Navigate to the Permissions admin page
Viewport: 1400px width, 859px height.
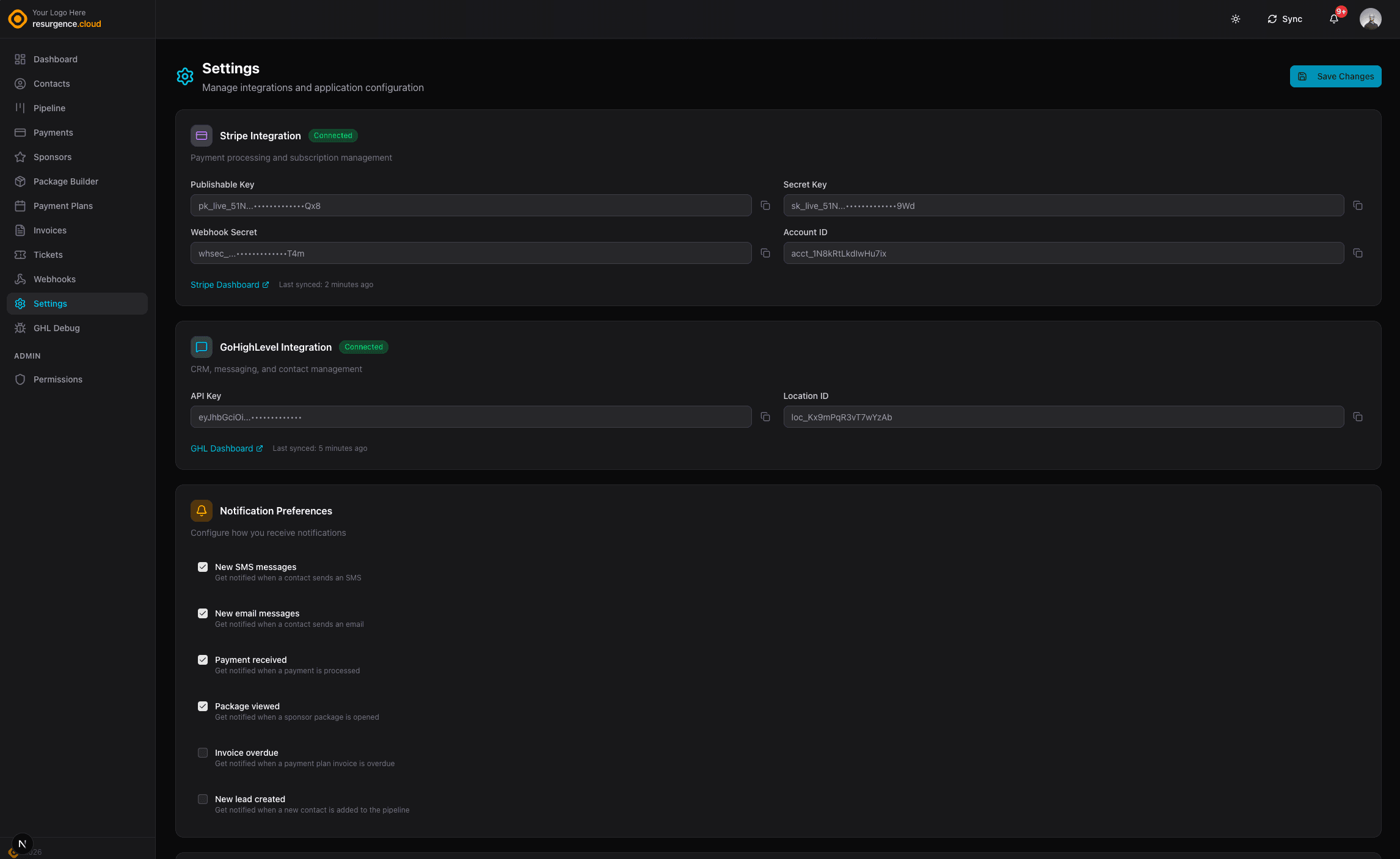58,379
